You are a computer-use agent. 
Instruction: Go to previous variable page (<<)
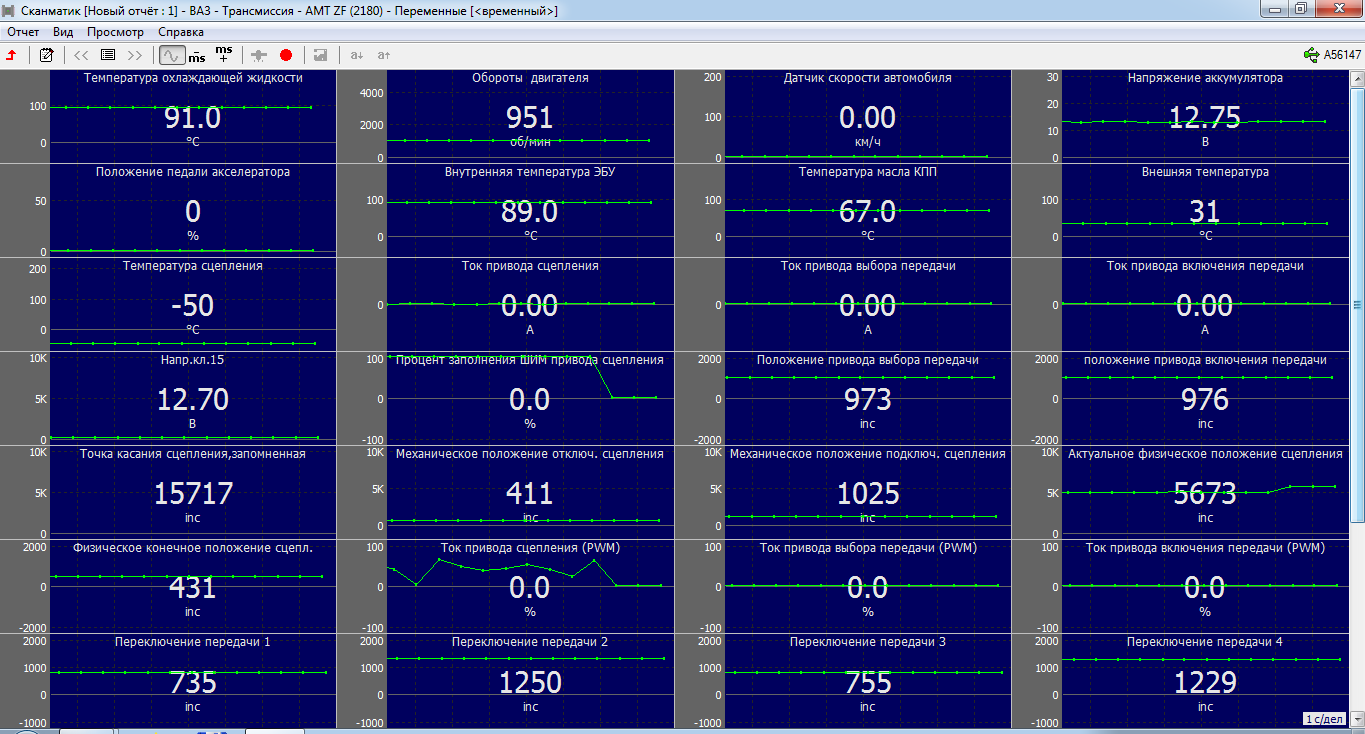81,55
